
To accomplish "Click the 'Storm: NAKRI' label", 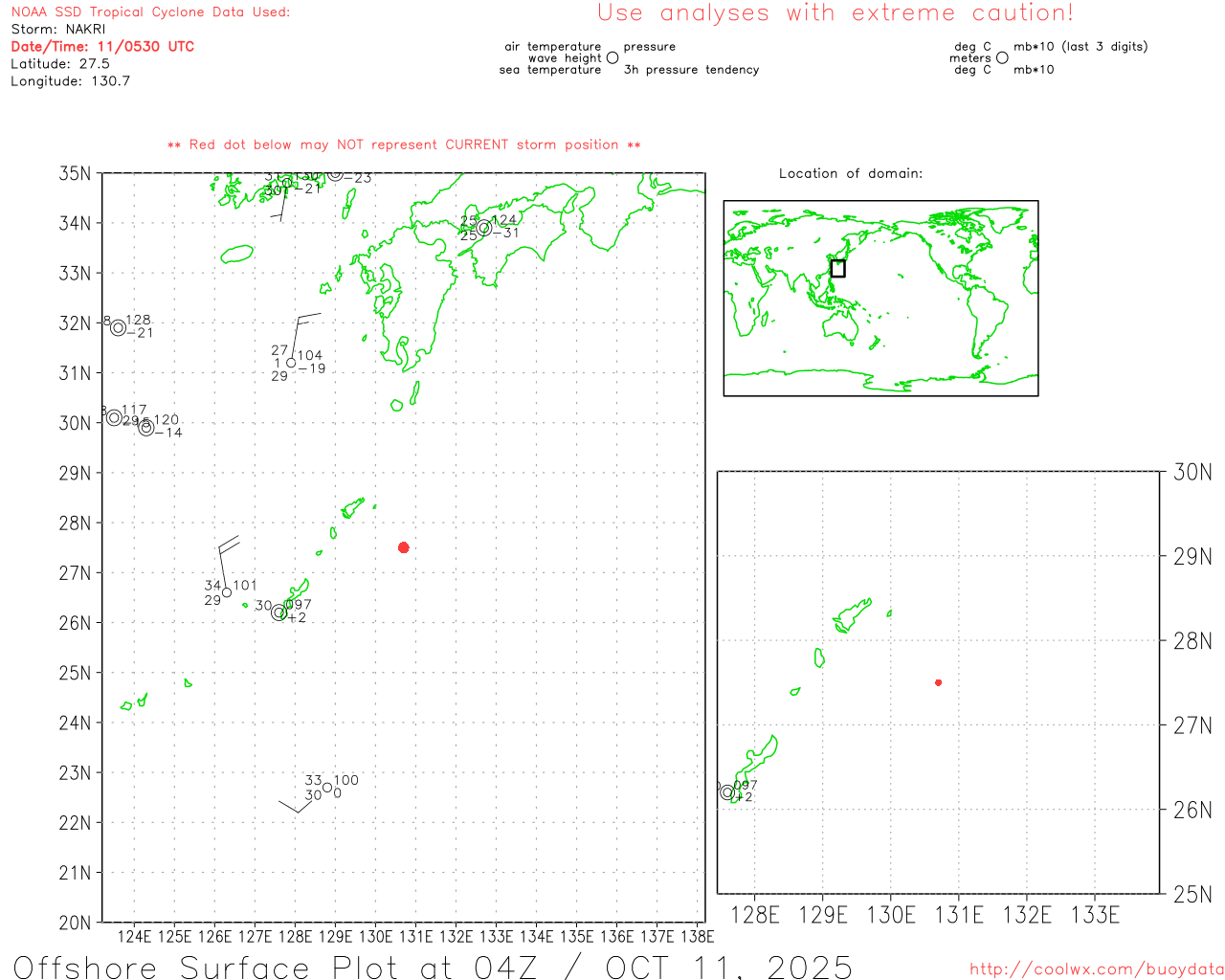I will 58,29.
